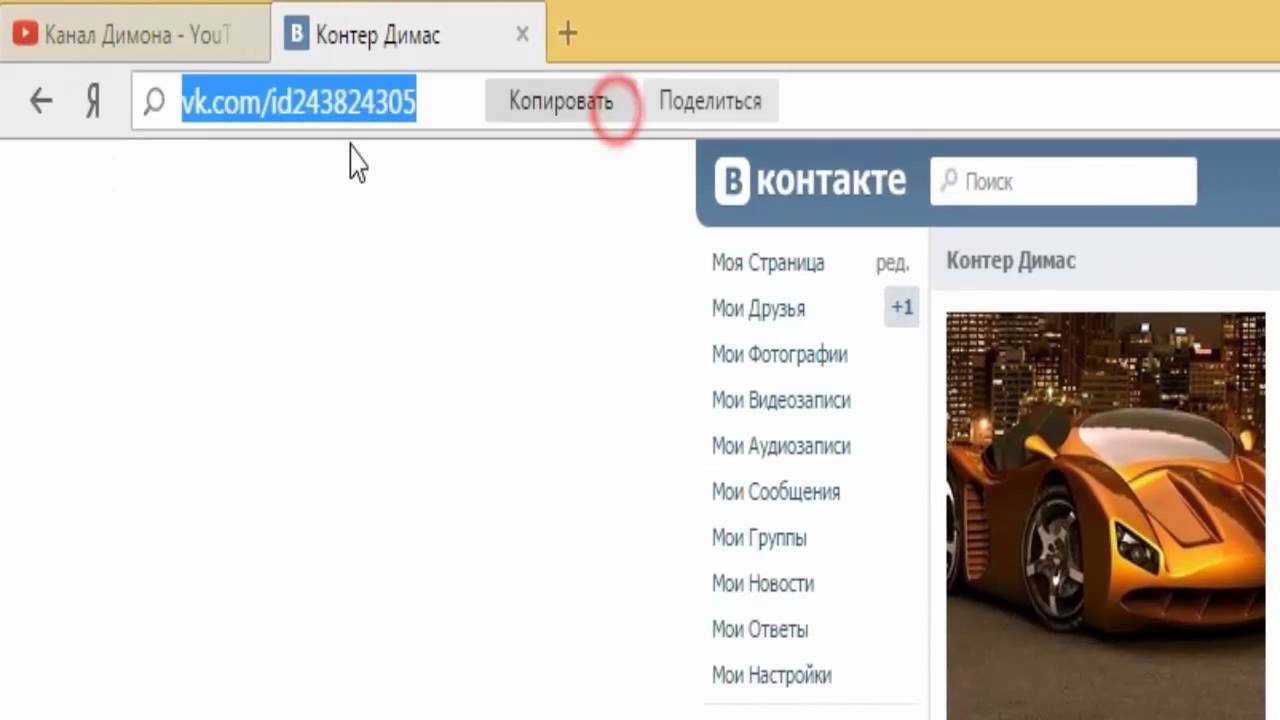Select the Контер Димас tab
The image size is (1280, 720).
(x=408, y=32)
